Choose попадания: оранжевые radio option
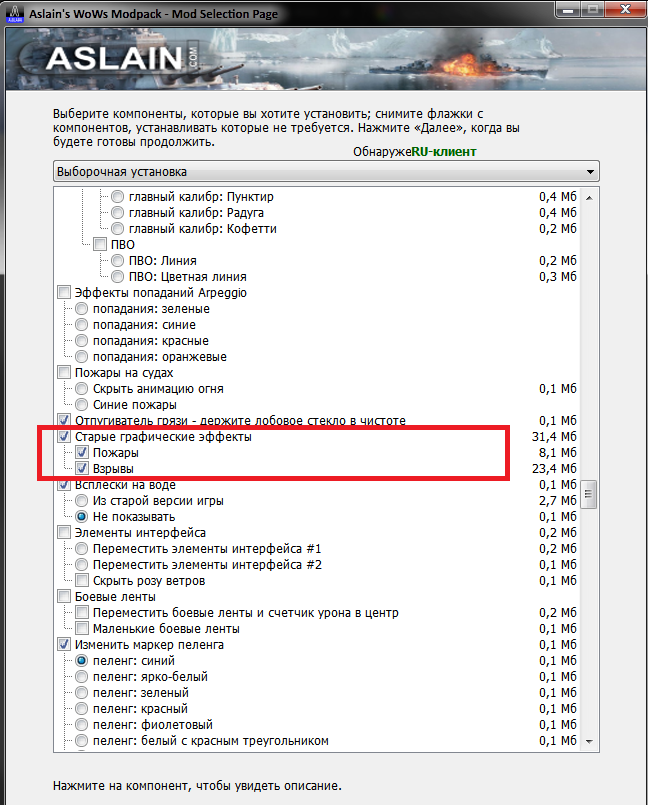This screenshot has height=805, width=648. (x=82, y=356)
